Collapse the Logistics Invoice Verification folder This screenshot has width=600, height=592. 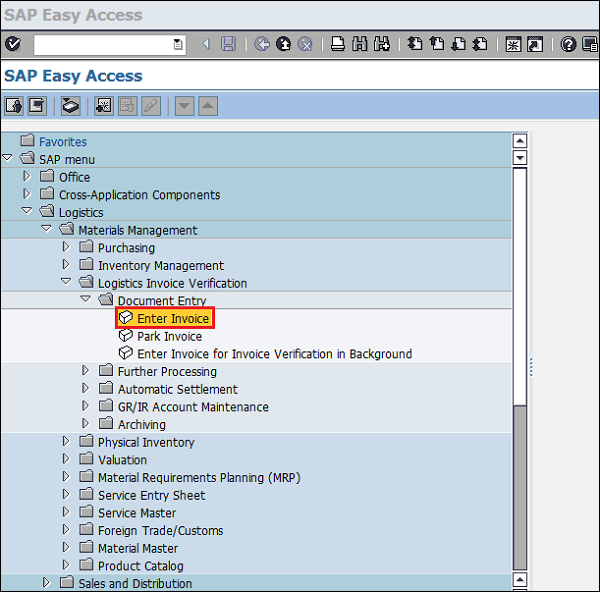(66, 281)
